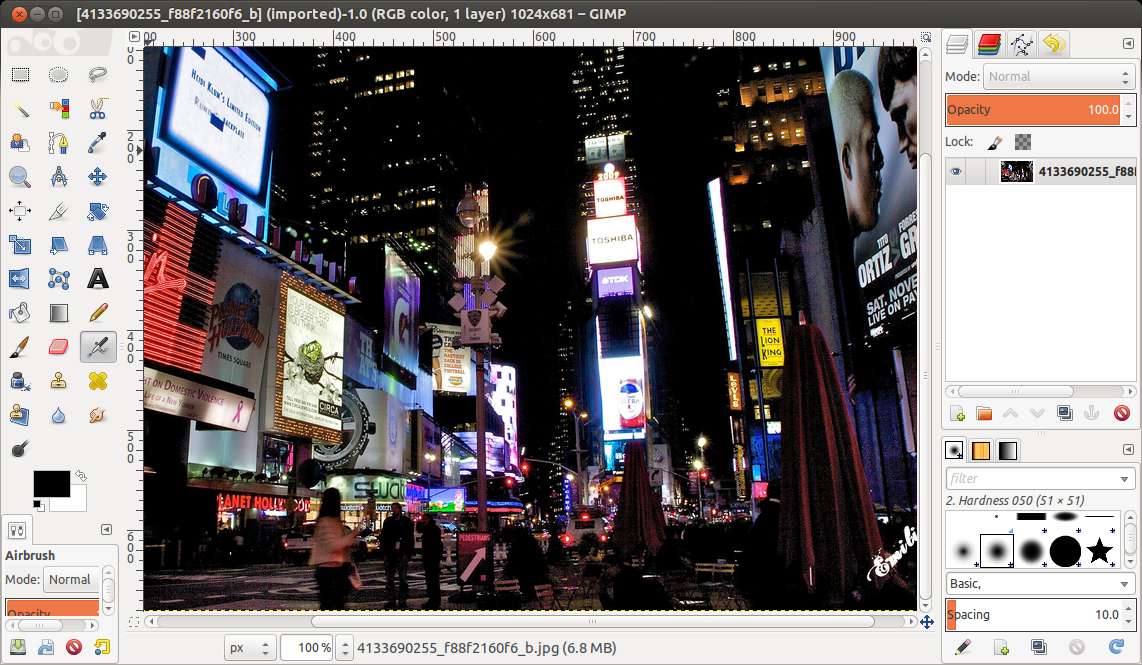Open the ruler units dropdown showing px
The image size is (1142, 665).
[249, 648]
